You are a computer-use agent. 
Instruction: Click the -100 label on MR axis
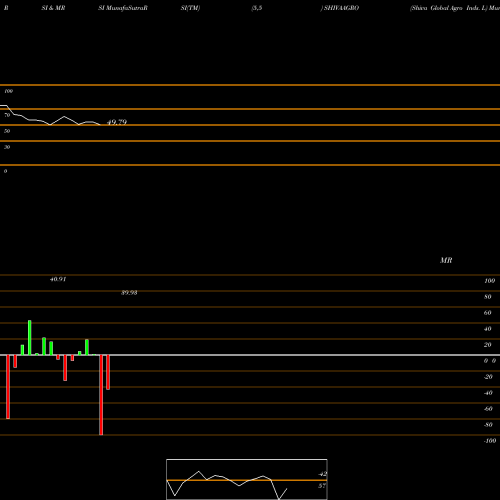490,441
